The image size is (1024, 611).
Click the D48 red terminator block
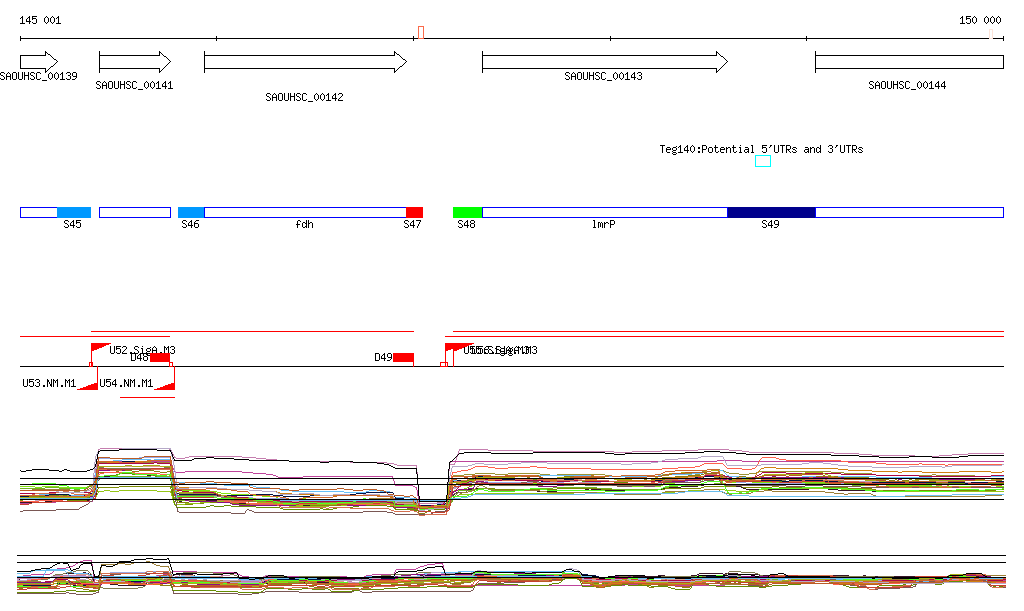(x=160, y=357)
